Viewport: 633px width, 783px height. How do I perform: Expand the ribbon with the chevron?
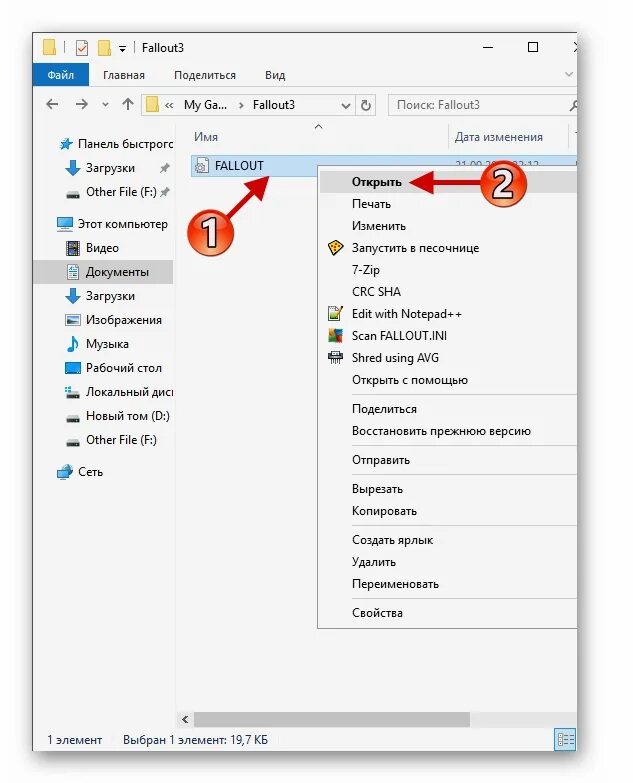coord(568,74)
